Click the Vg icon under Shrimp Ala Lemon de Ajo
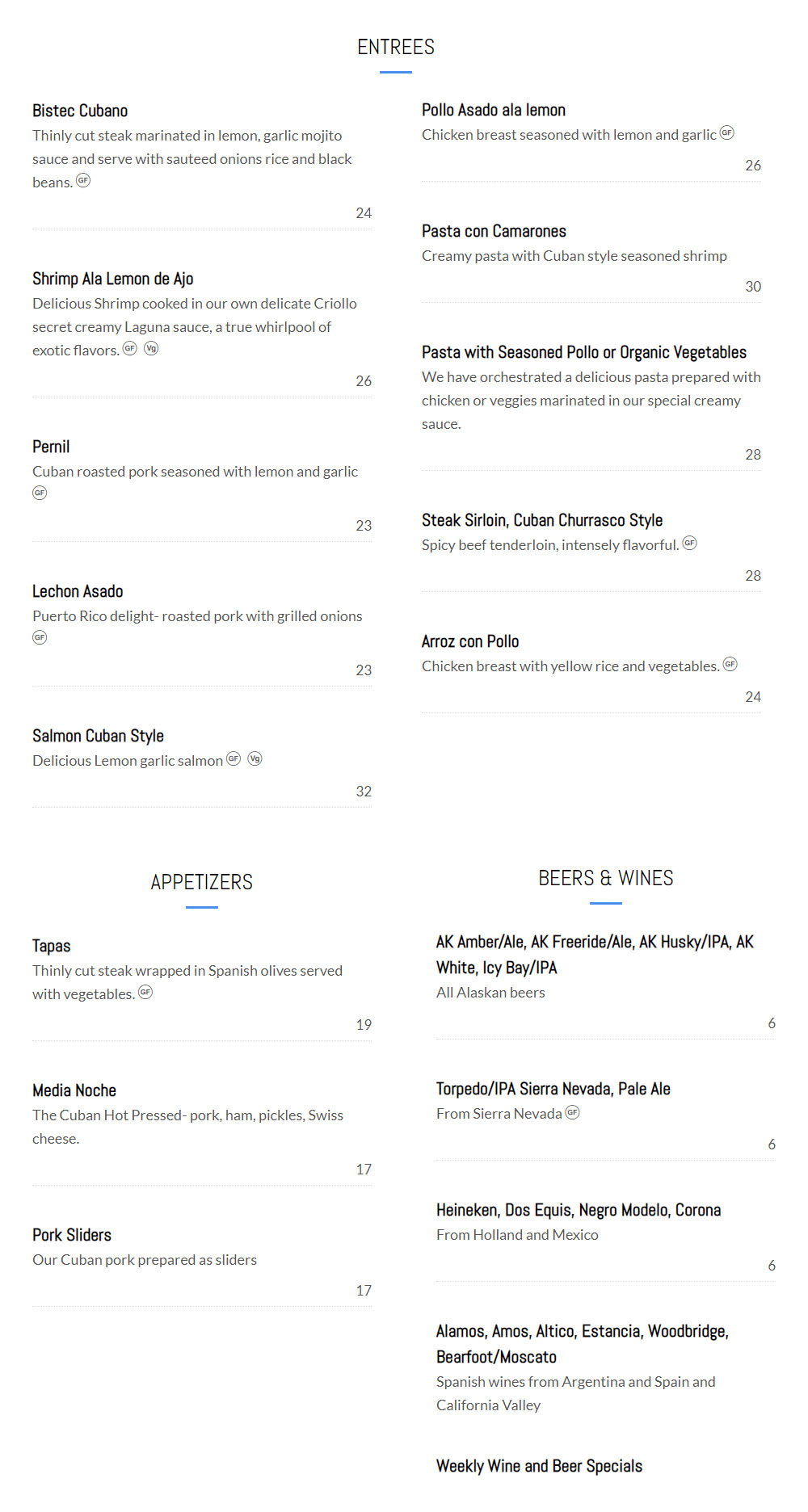808x1512 pixels. (151, 348)
